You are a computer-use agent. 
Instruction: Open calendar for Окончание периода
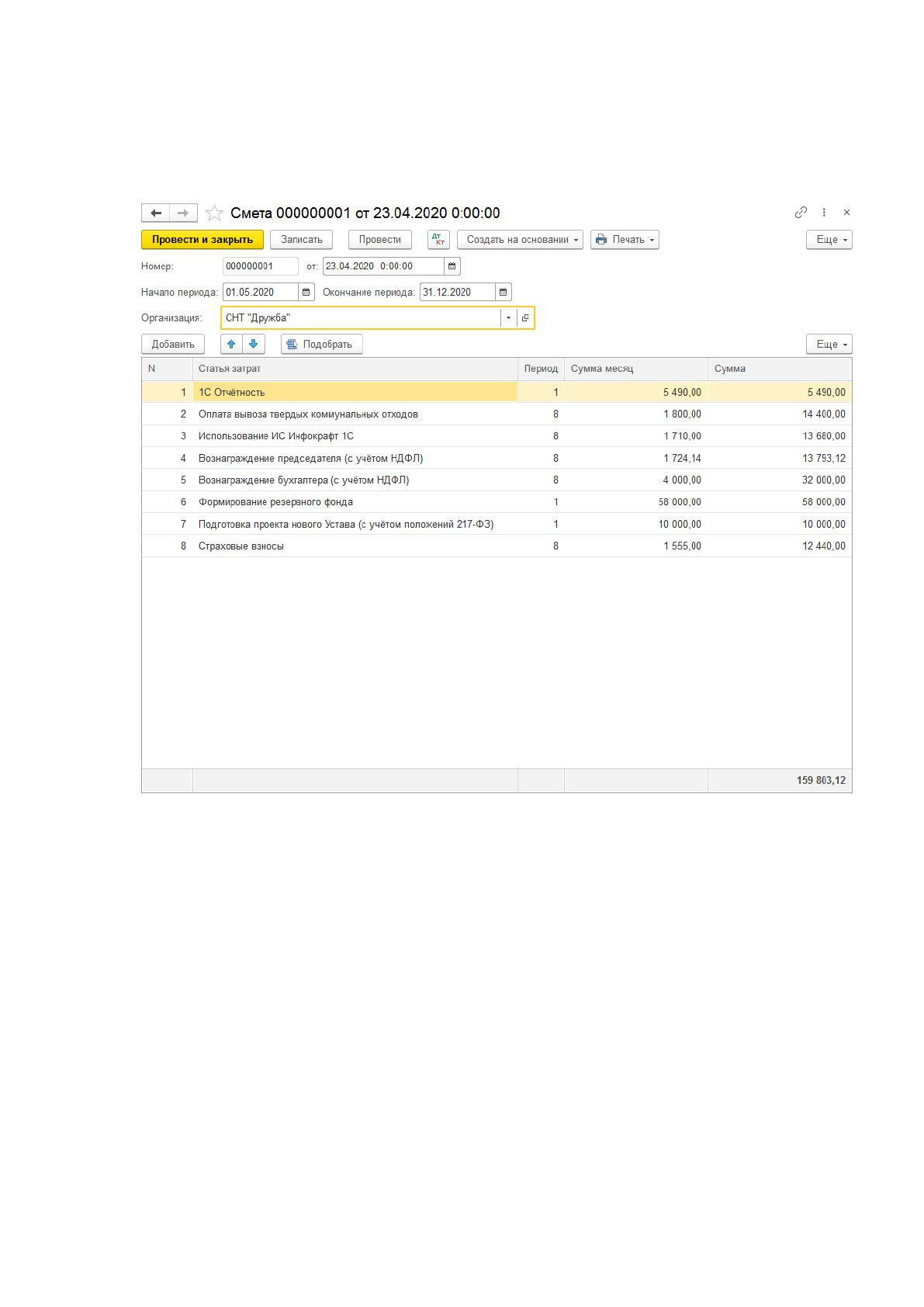[x=504, y=292]
